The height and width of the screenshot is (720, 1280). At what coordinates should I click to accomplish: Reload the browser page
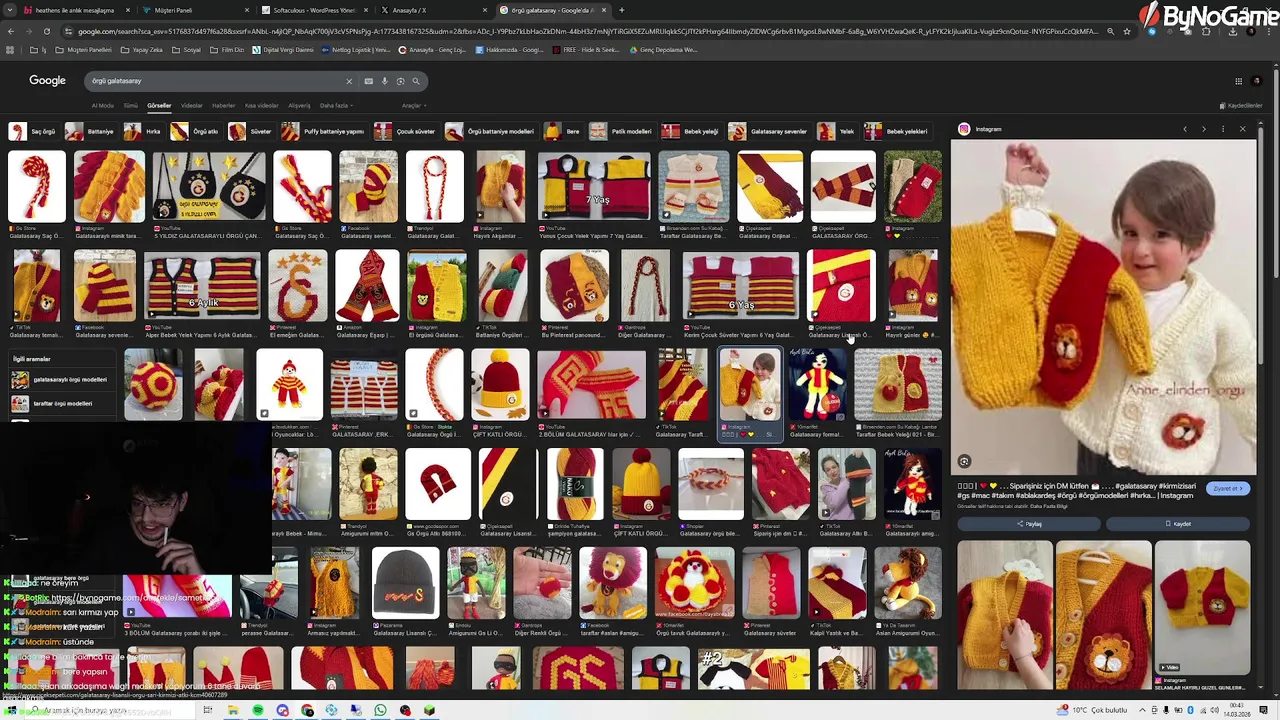(46, 31)
